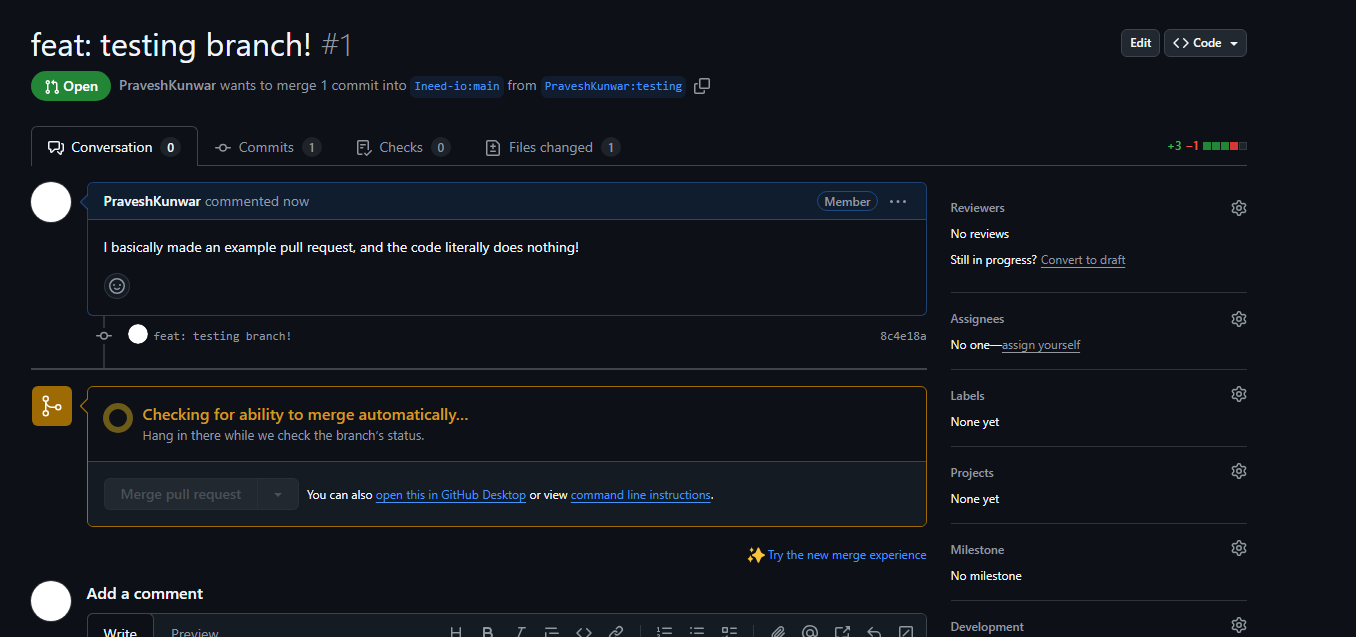Click the Labels sidebar heading
The height and width of the screenshot is (637, 1356).
967,396
